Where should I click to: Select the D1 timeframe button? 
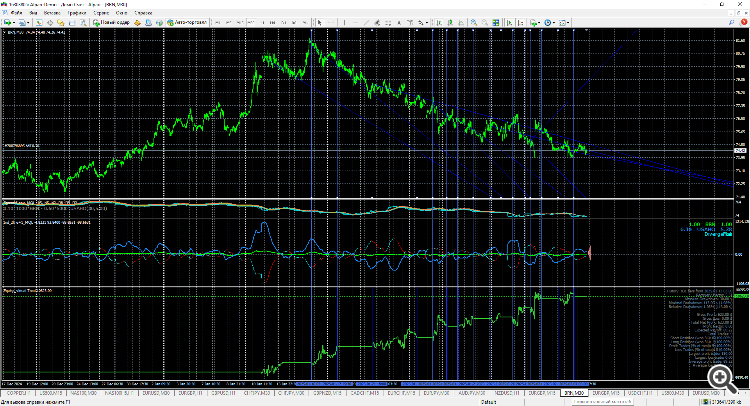283,22
